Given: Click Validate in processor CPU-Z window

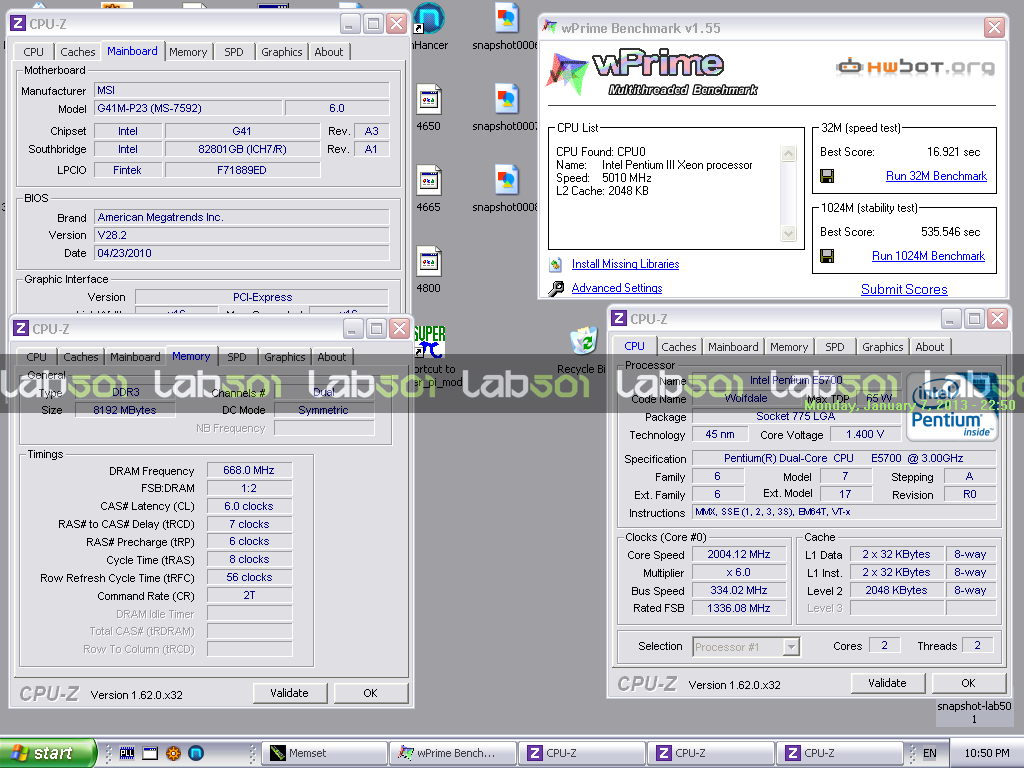Looking at the screenshot, I should coord(887,683).
